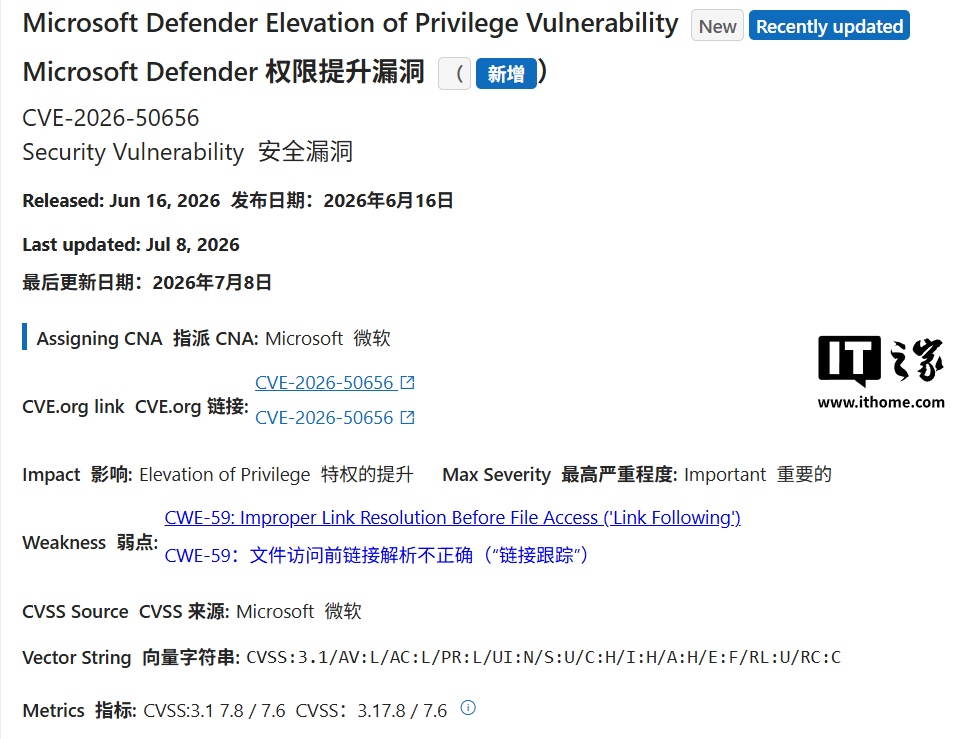
Task: Click the blue bar beside Assigning CNA
Action: [24, 337]
